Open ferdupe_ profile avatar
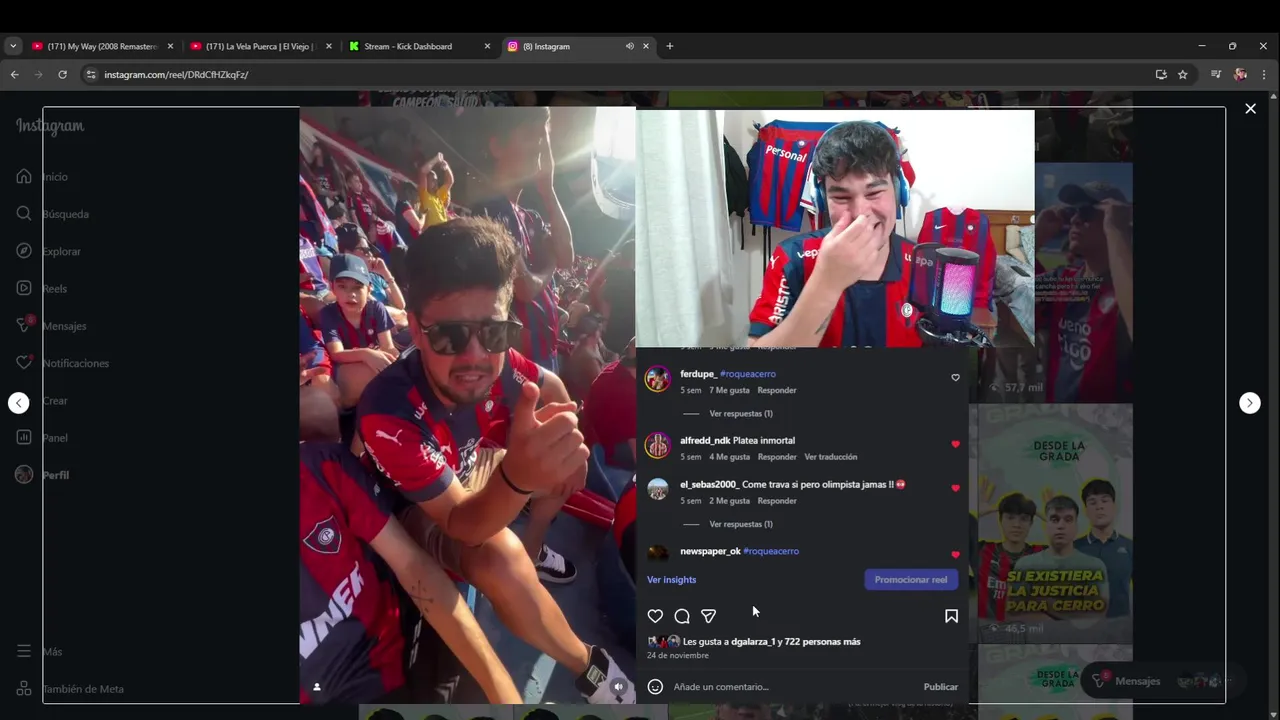 657,379
